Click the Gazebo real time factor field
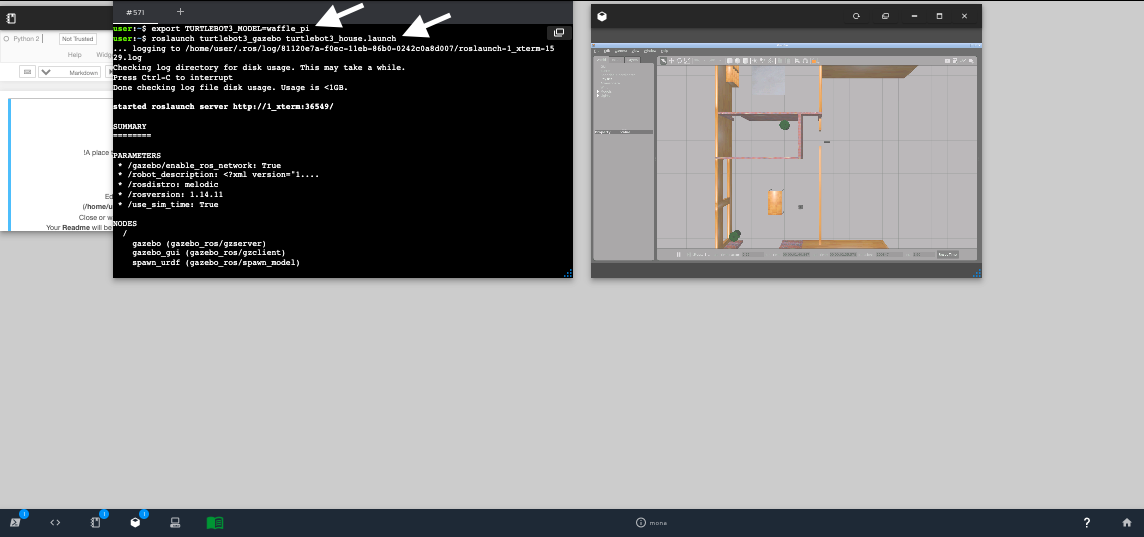 click(753, 255)
